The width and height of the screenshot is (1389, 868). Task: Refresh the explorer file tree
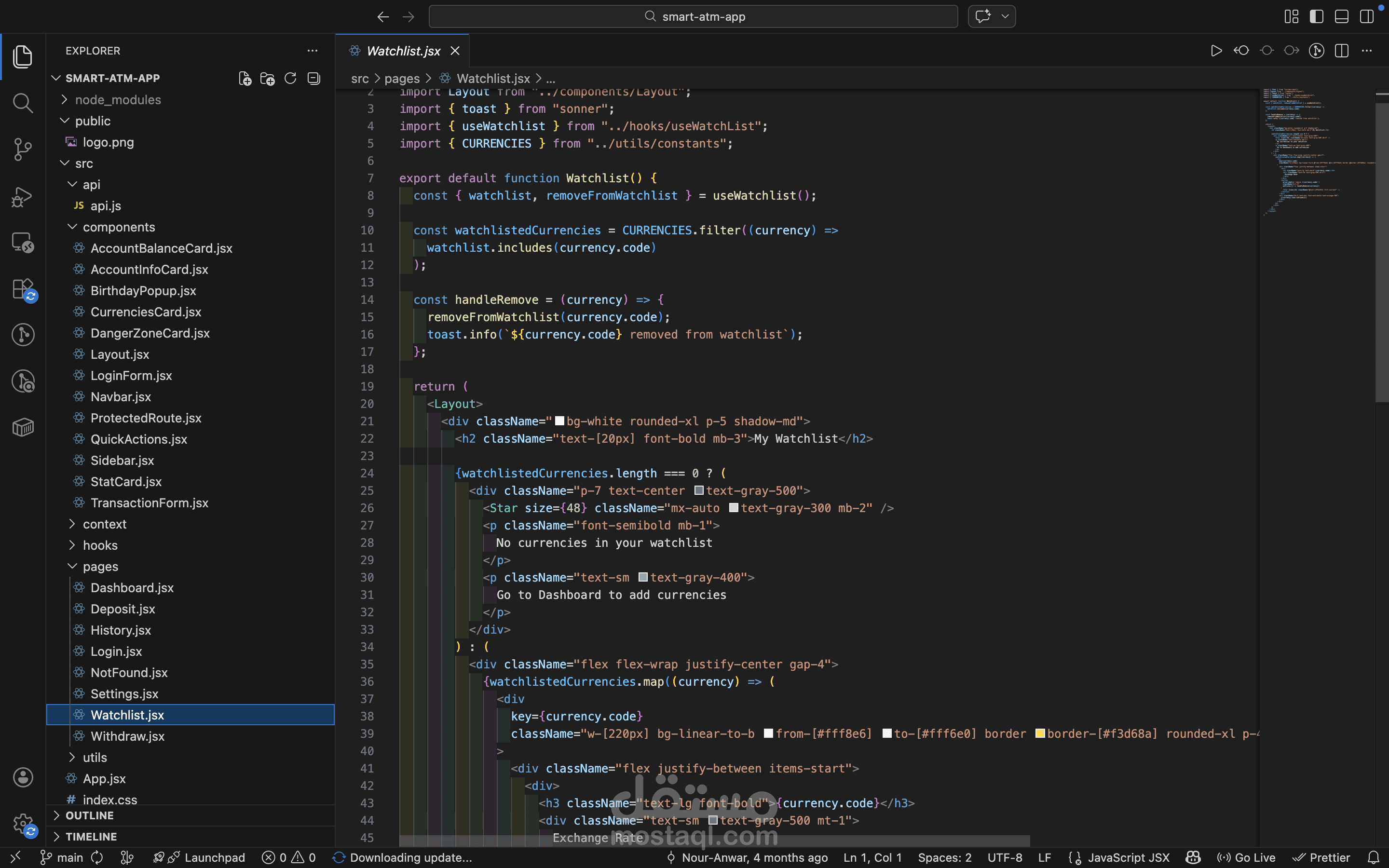tap(290, 79)
